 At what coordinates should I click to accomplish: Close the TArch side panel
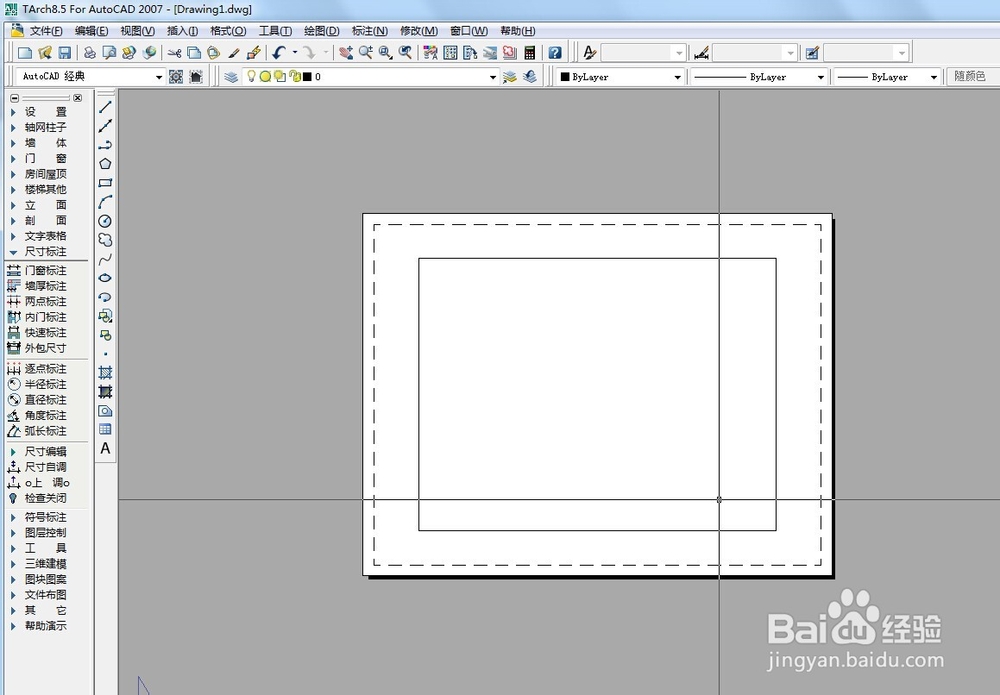tap(78, 98)
